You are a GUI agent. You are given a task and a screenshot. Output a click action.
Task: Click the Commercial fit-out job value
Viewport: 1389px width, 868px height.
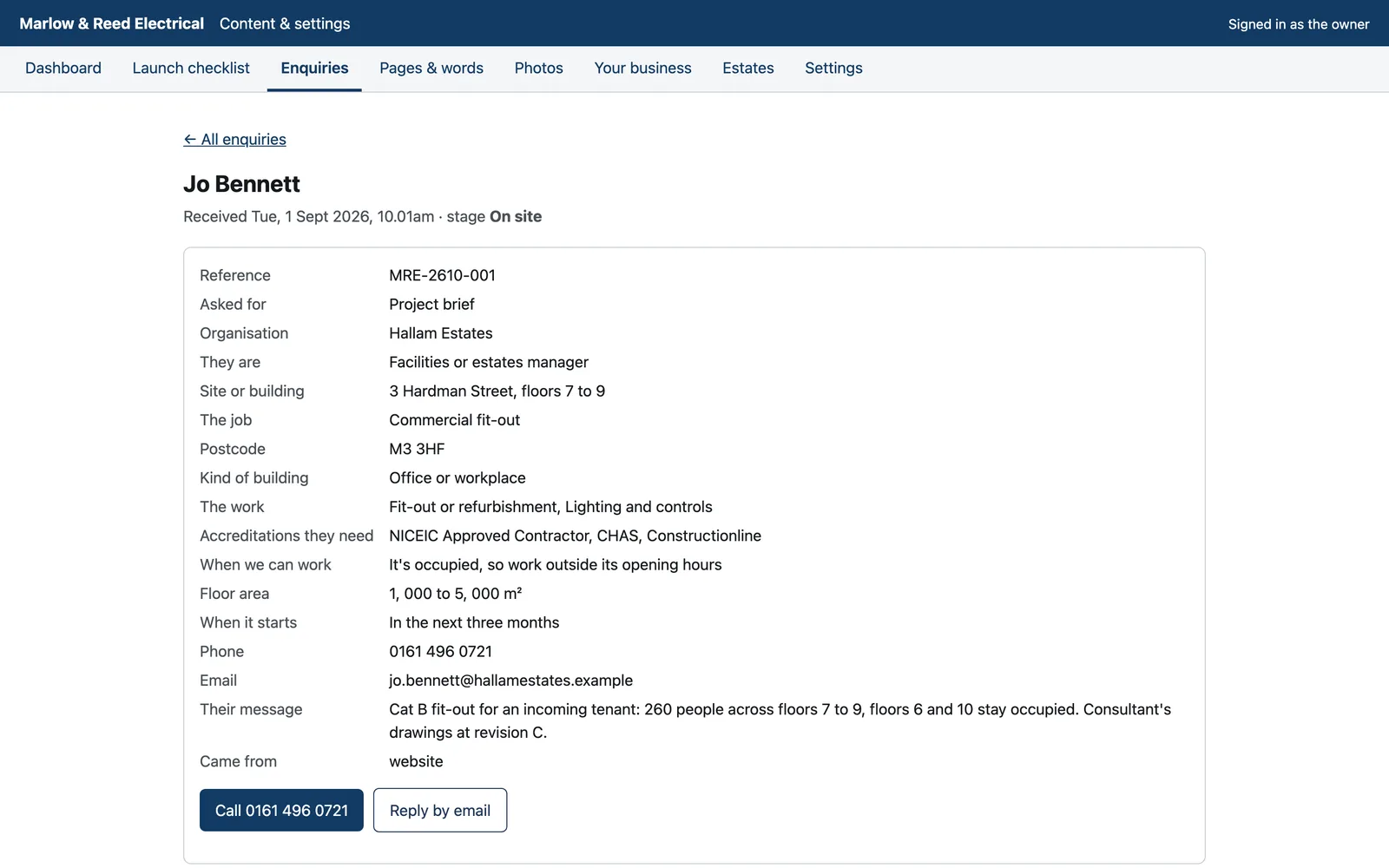(454, 420)
